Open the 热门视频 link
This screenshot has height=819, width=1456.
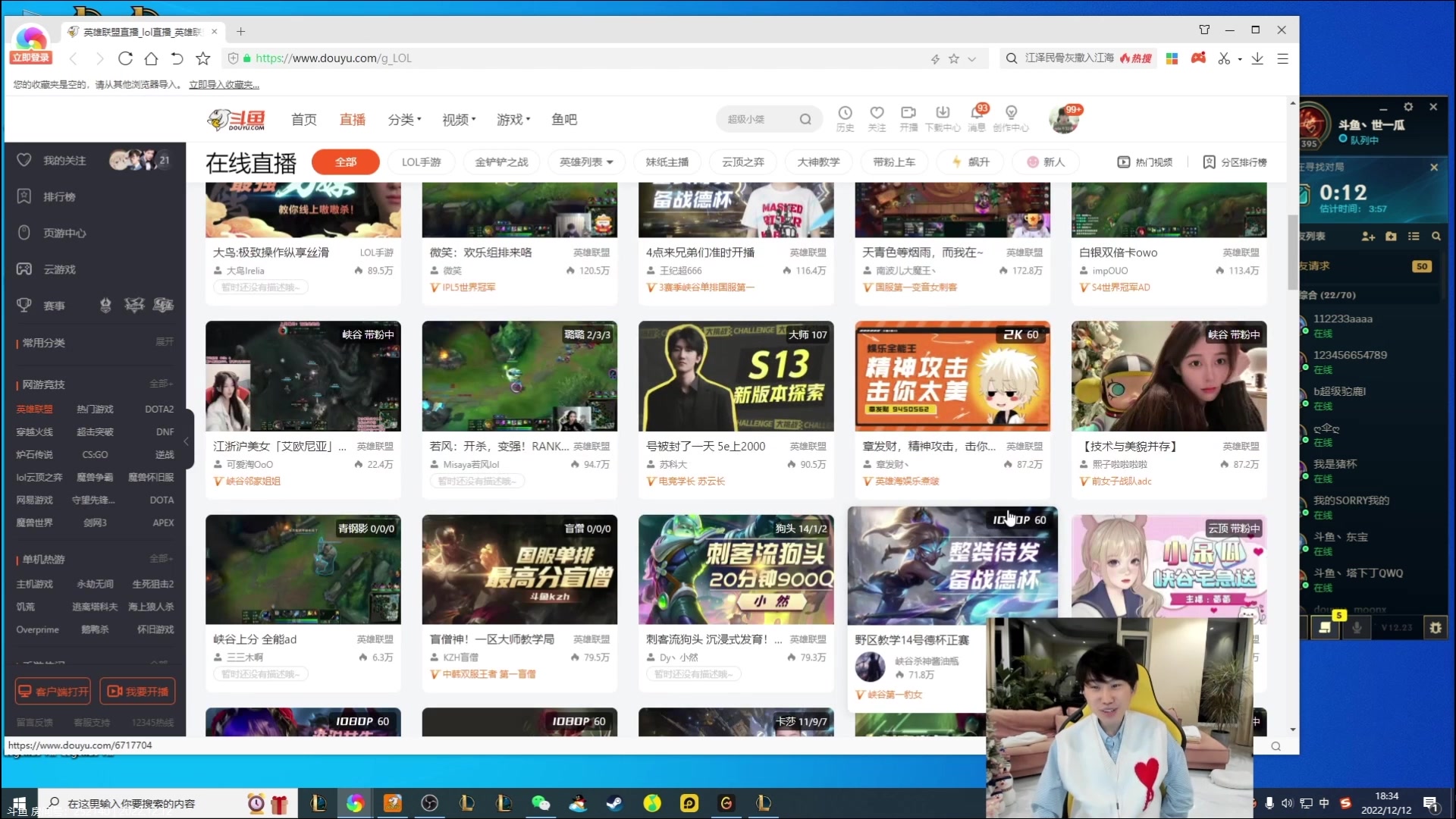coord(1145,162)
